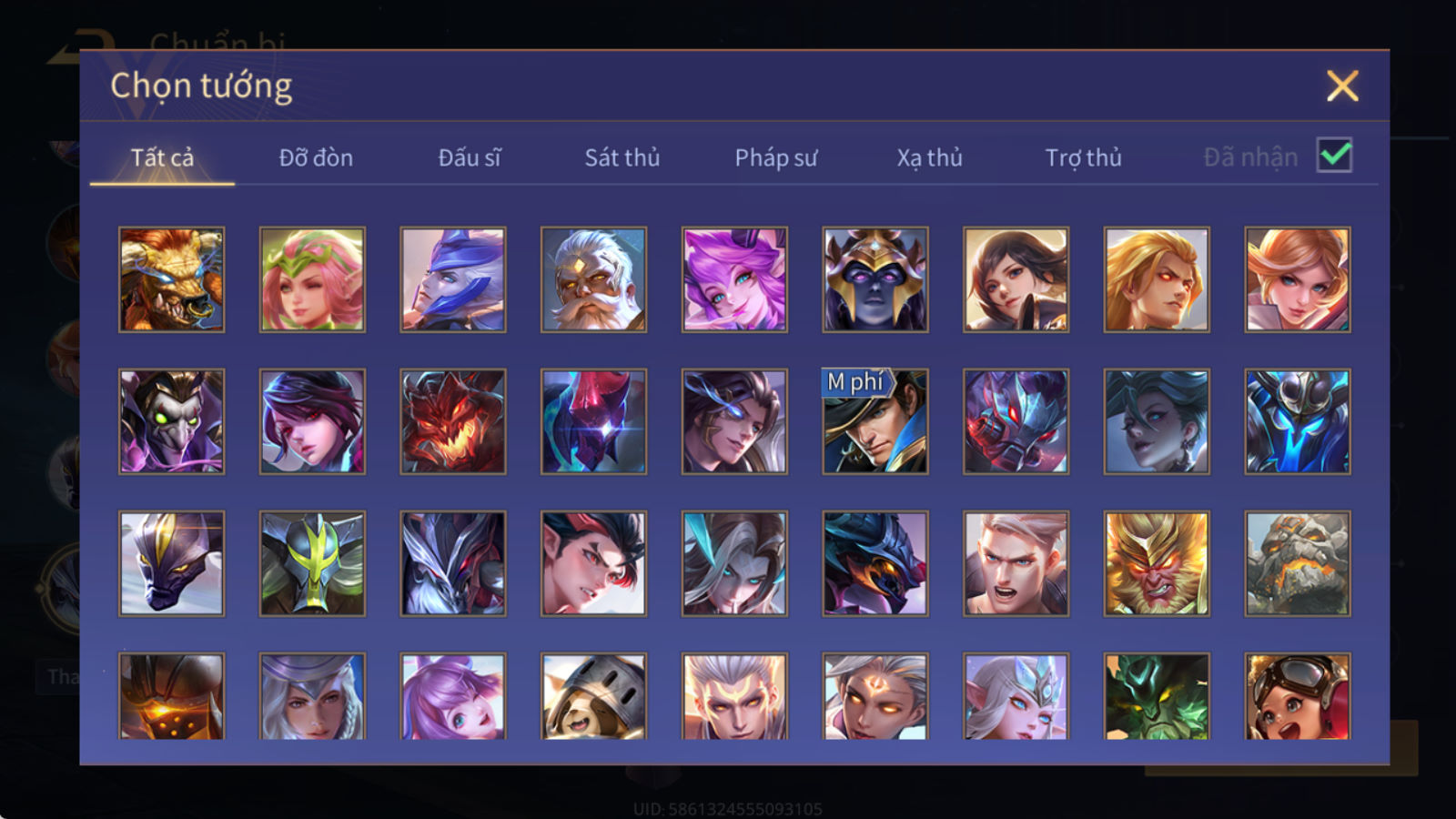The height and width of the screenshot is (819, 1456).
Task: Select the purple-haired winking girl hero
Action: pyautogui.click(x=734, y=279)
